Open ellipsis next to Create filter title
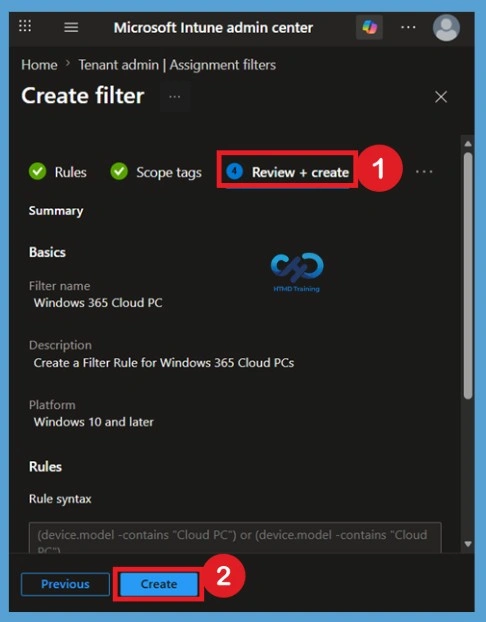The width and height of the screenshot is (486, 622). [x=175, y=96]
